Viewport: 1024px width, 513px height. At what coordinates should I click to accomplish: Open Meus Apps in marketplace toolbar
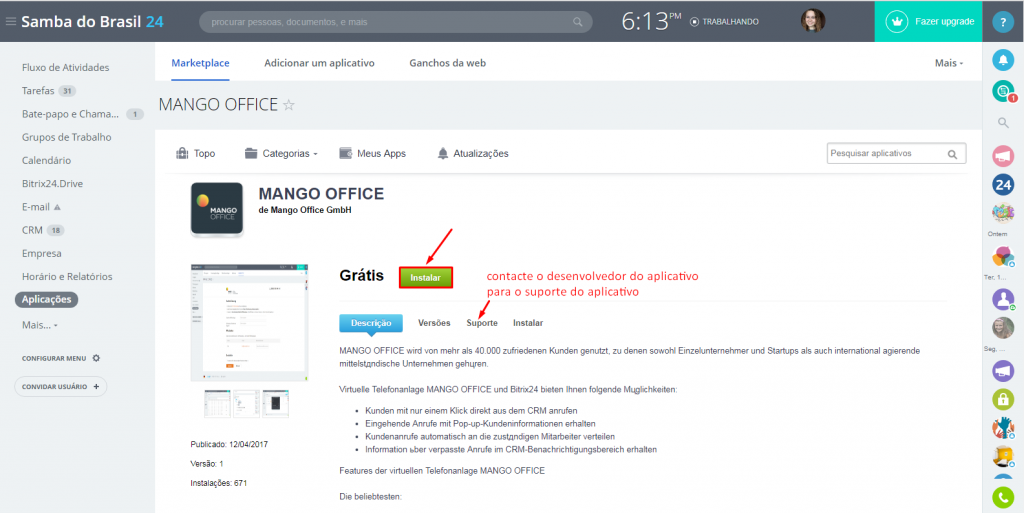click(x=372, y=154)
